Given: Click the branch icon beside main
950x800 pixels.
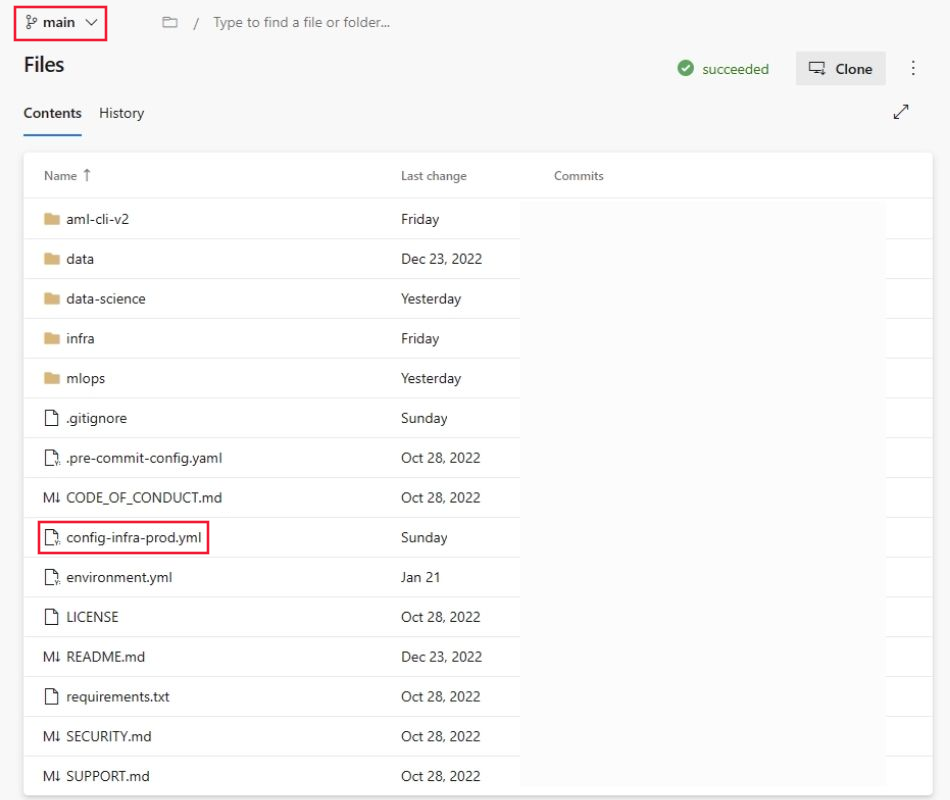Looking at the screenshot, I should coord(32,22).
